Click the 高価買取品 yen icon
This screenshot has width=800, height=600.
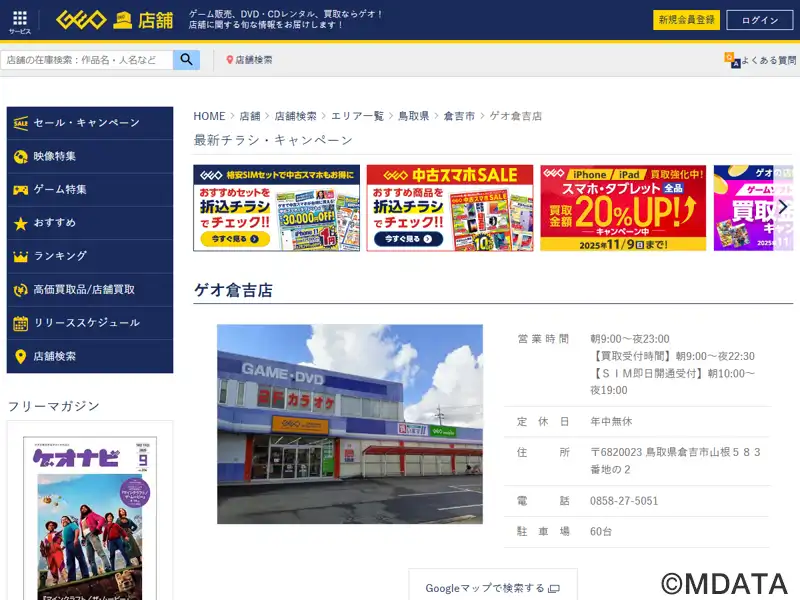pos(20,290)
